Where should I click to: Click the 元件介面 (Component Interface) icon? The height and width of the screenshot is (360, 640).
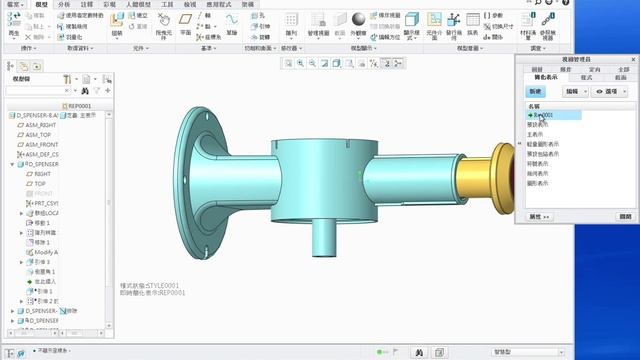(434, 20)
